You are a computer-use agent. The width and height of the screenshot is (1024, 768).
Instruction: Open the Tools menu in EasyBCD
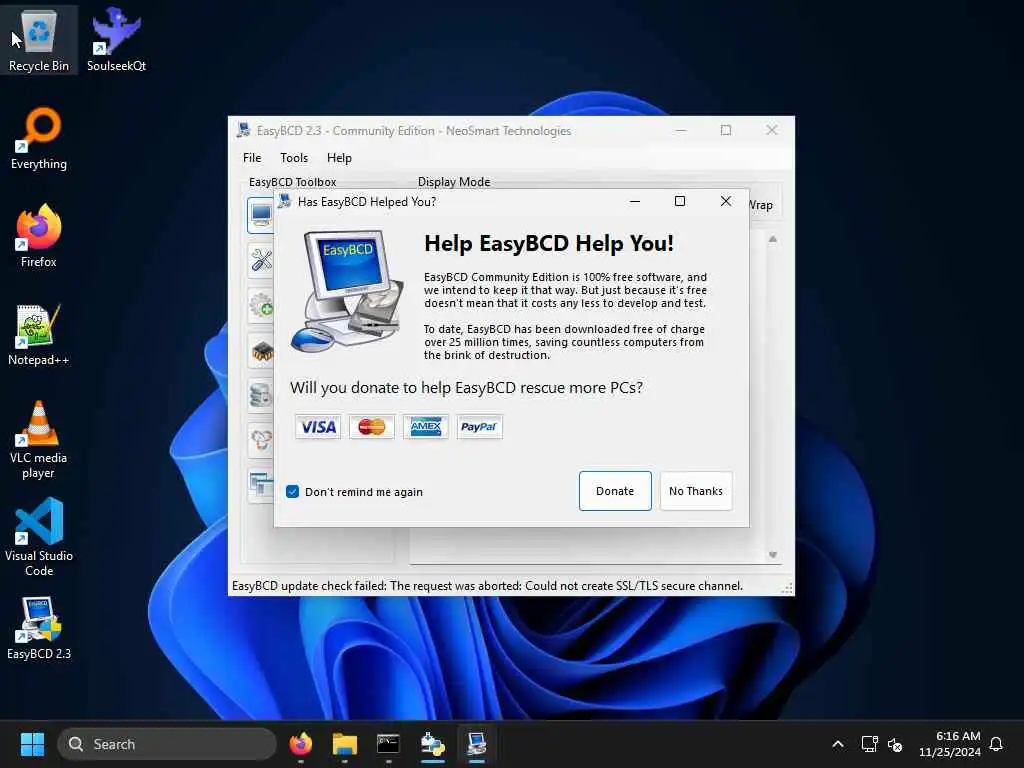tap(294, 158)
